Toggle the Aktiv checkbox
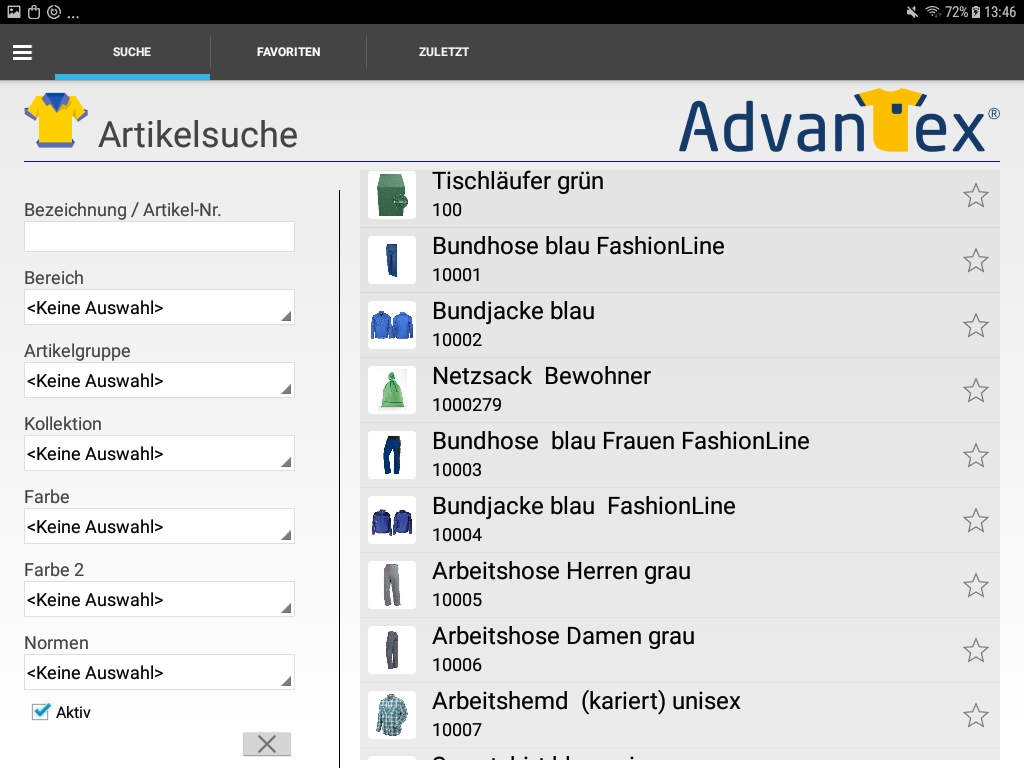 coord(40,712)
